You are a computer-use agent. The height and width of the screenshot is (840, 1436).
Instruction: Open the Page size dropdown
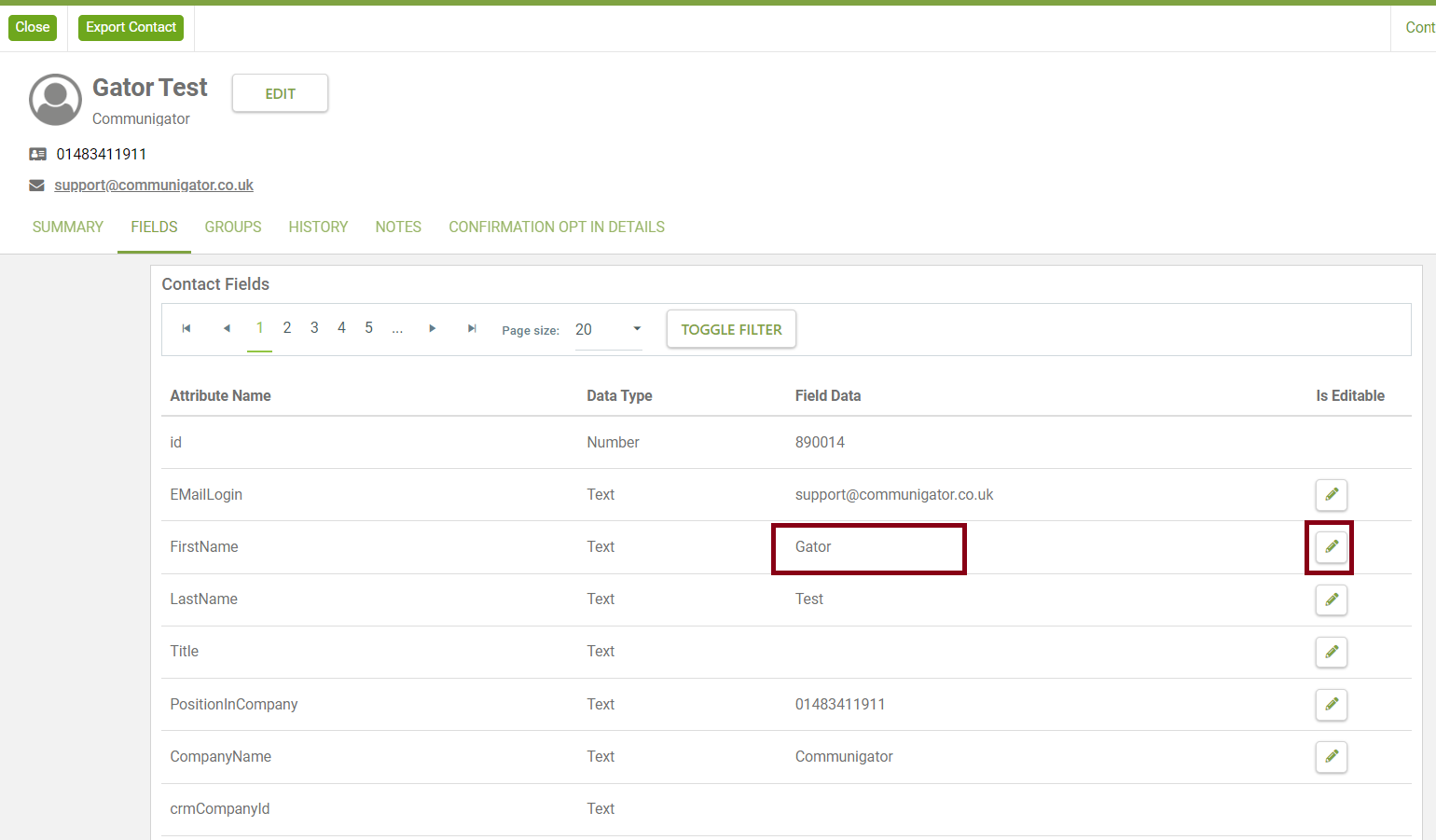click(608, 329)
